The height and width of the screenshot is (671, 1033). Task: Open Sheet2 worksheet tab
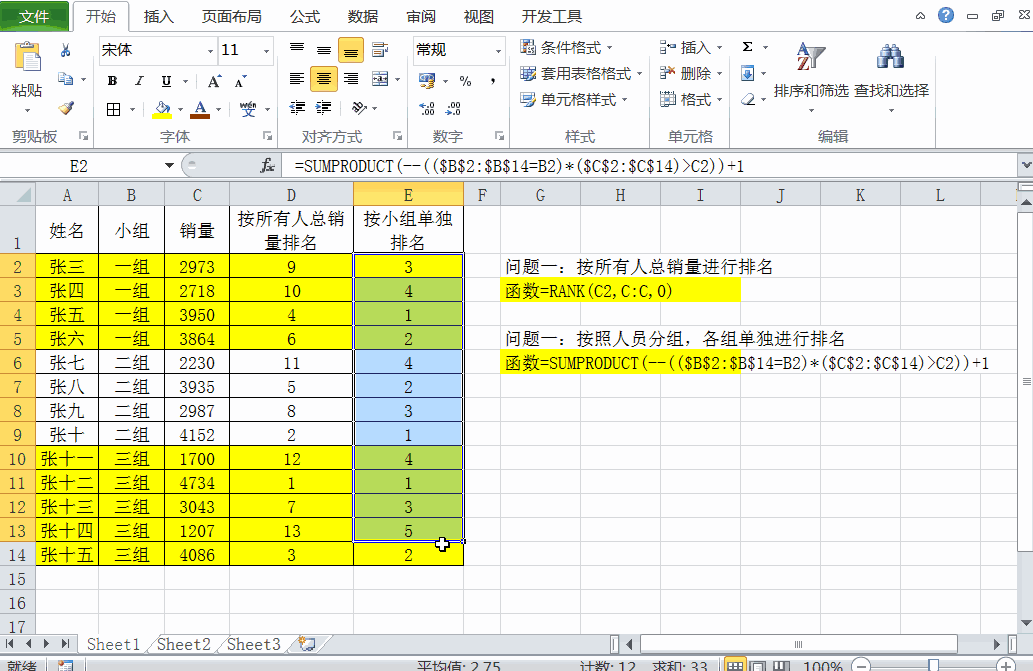coord(184,644)
